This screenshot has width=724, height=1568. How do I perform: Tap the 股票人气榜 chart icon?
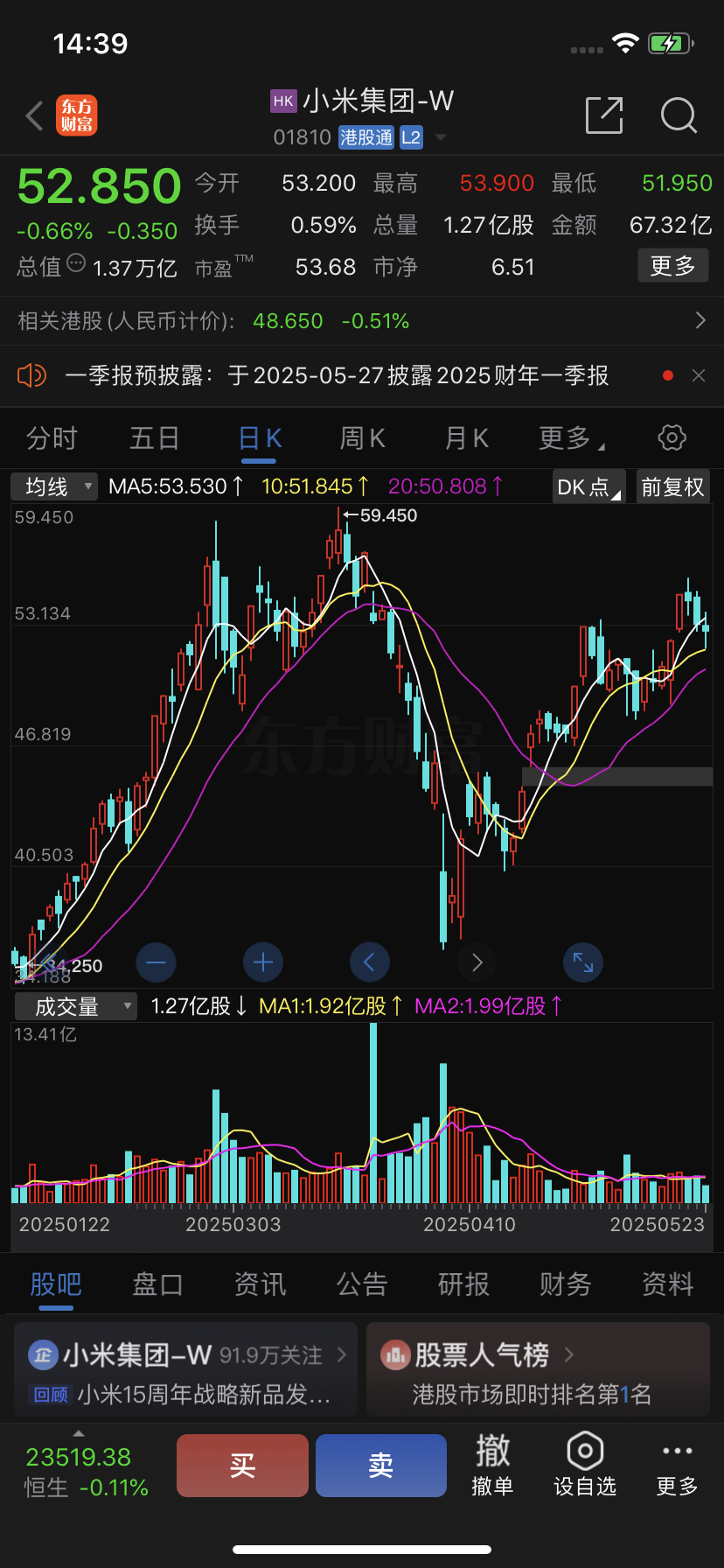pos(395,1355)
